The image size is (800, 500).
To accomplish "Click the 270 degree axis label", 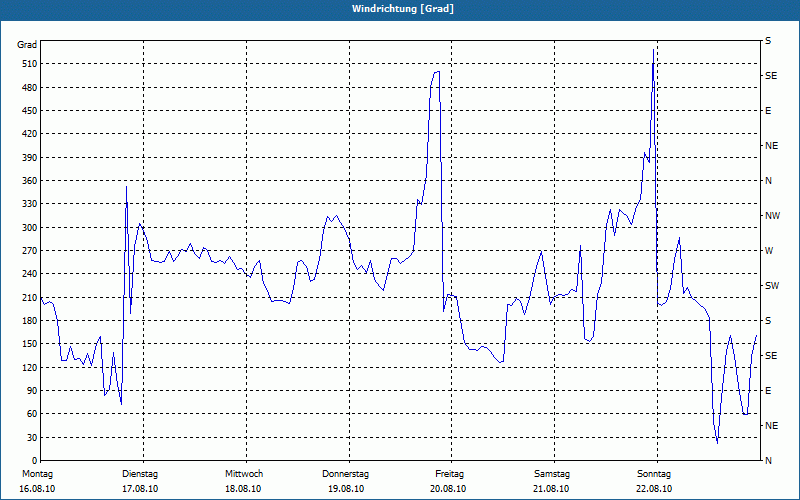I will tap(30, 251).
